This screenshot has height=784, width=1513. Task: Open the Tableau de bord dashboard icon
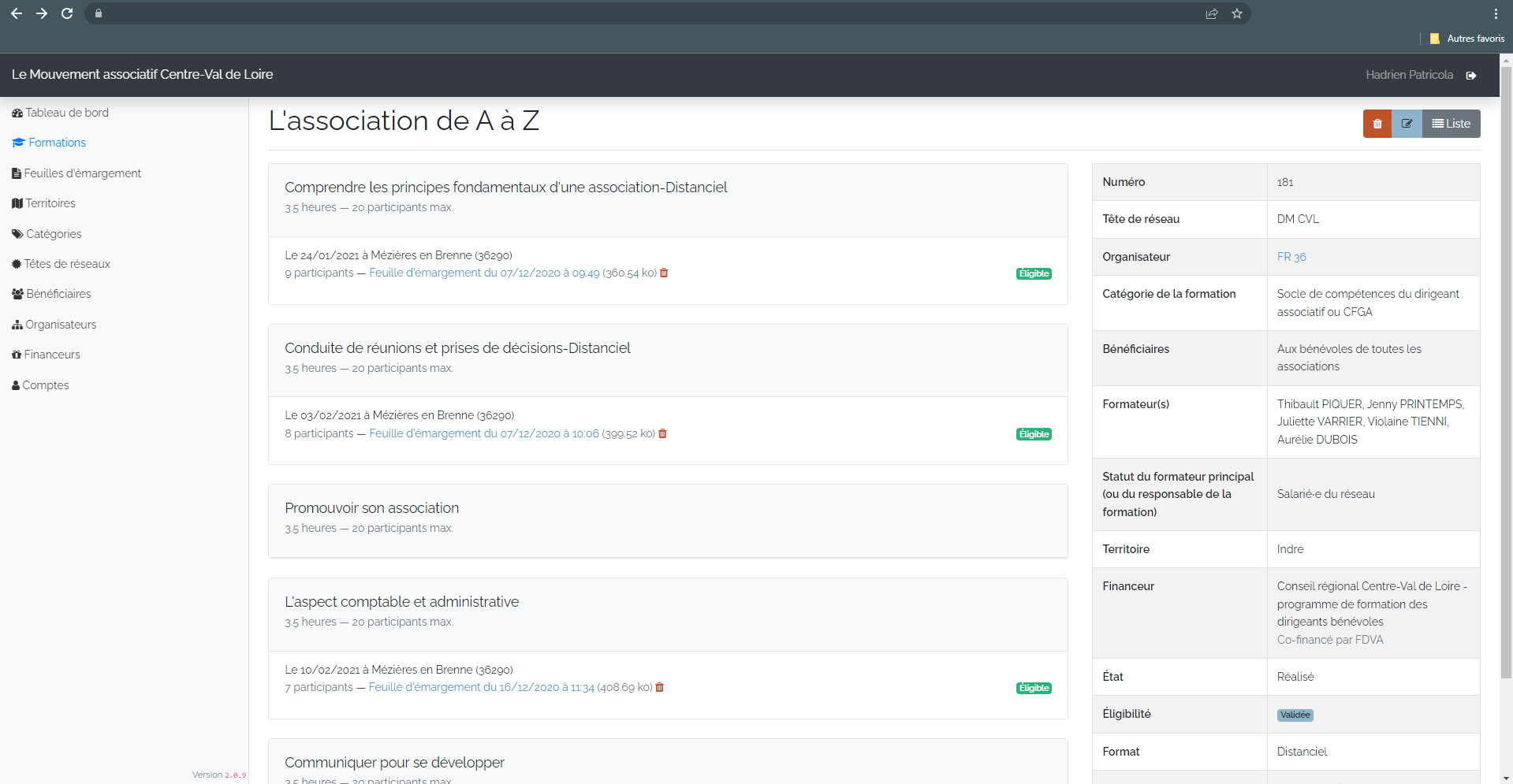[x=17, y=113]
